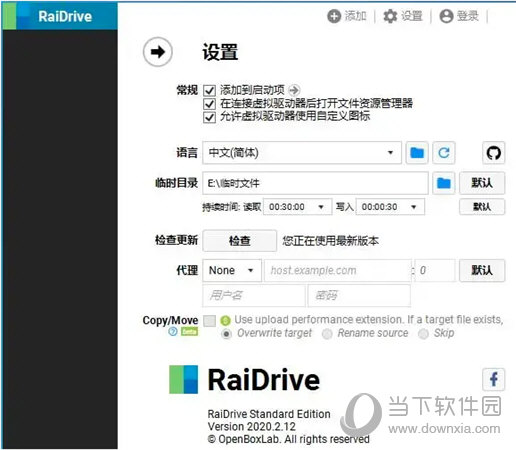The height and width of the screenshot is (450, 516).
Task: Click 默认 button beside temp directory
Action: (482, 183)
